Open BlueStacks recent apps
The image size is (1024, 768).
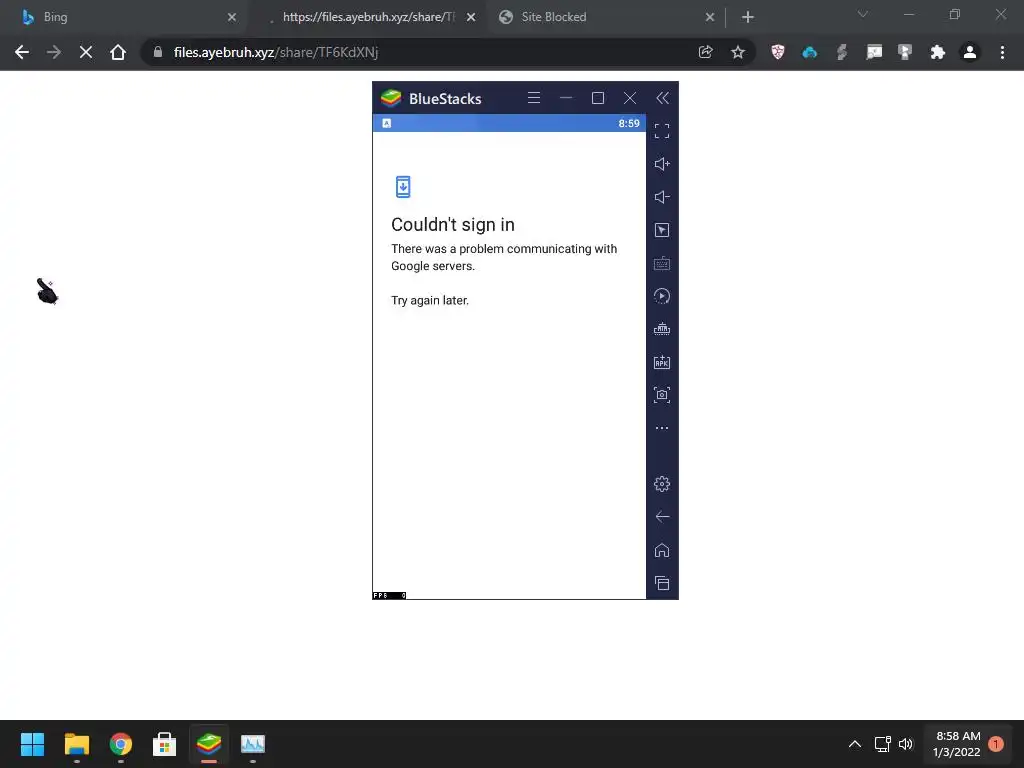click(x=662, y=583)
